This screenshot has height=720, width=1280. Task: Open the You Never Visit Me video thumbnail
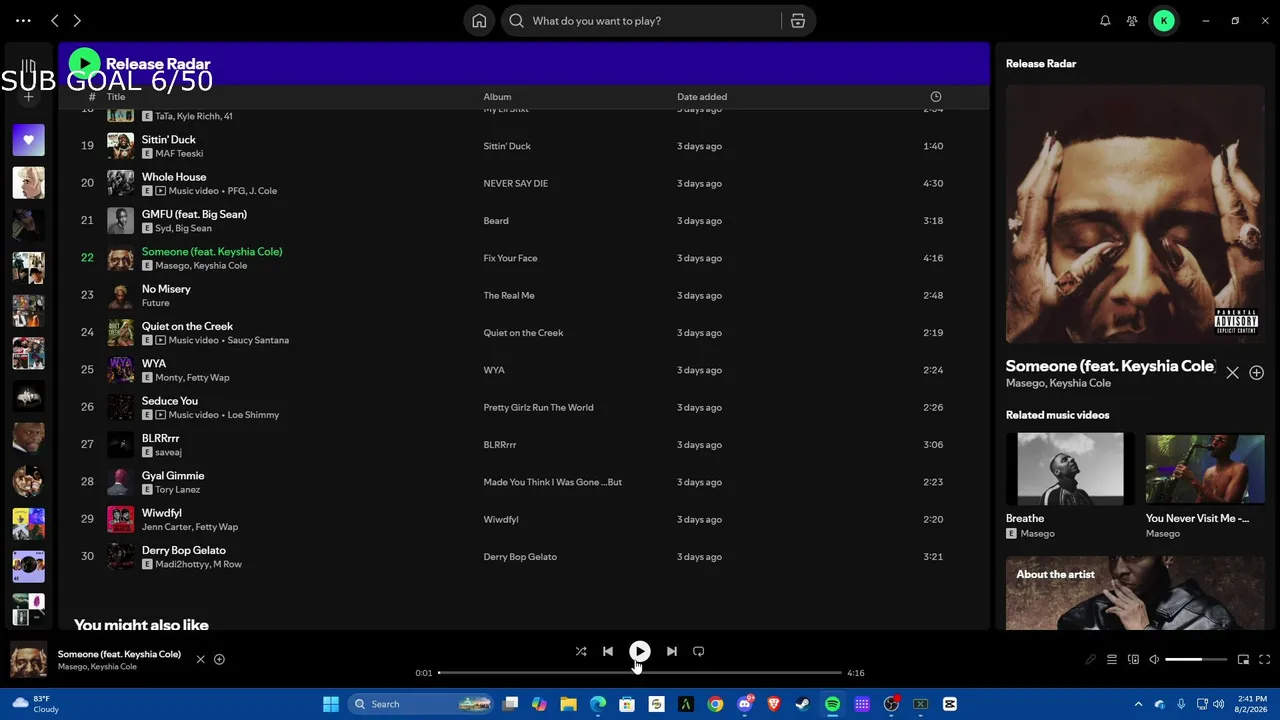coord(1205,469)
